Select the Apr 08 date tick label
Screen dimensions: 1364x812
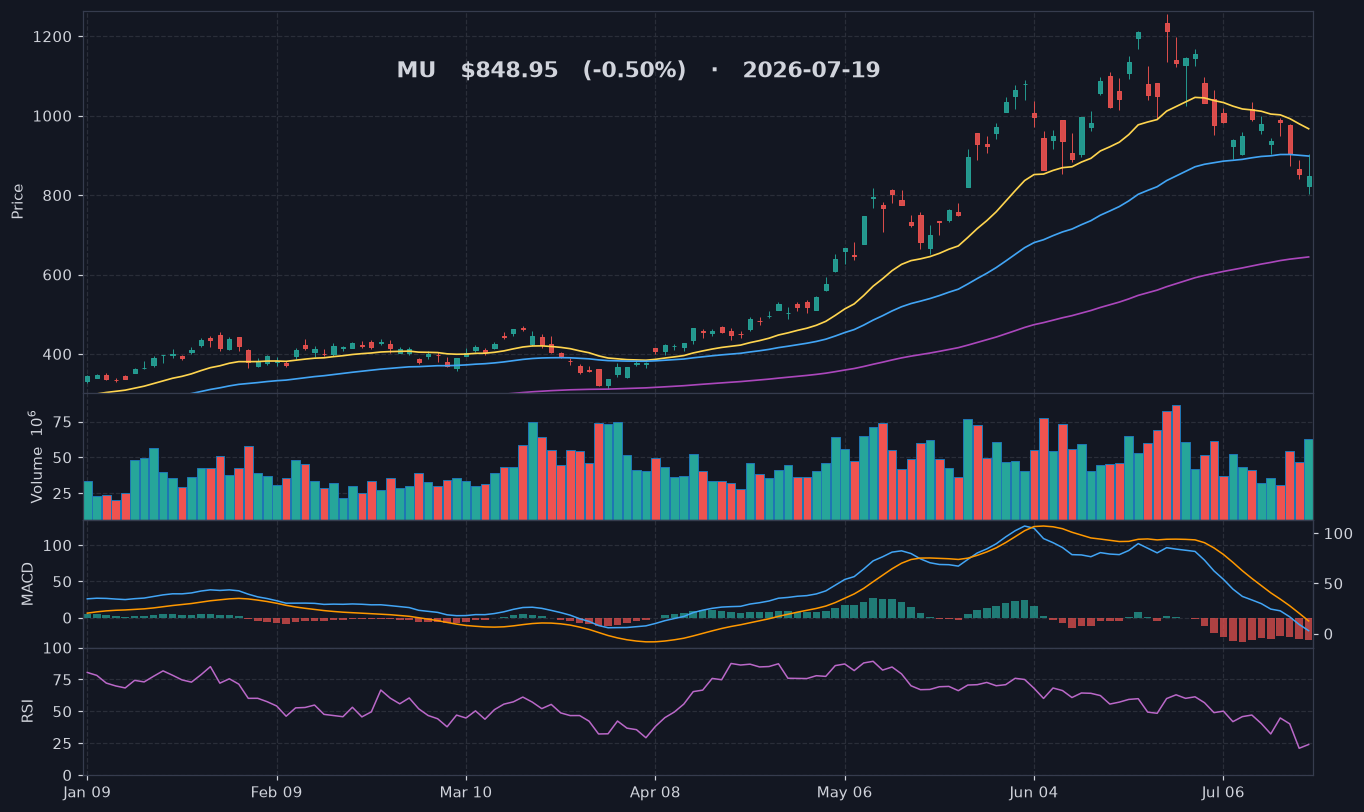[x=655, y=792]
